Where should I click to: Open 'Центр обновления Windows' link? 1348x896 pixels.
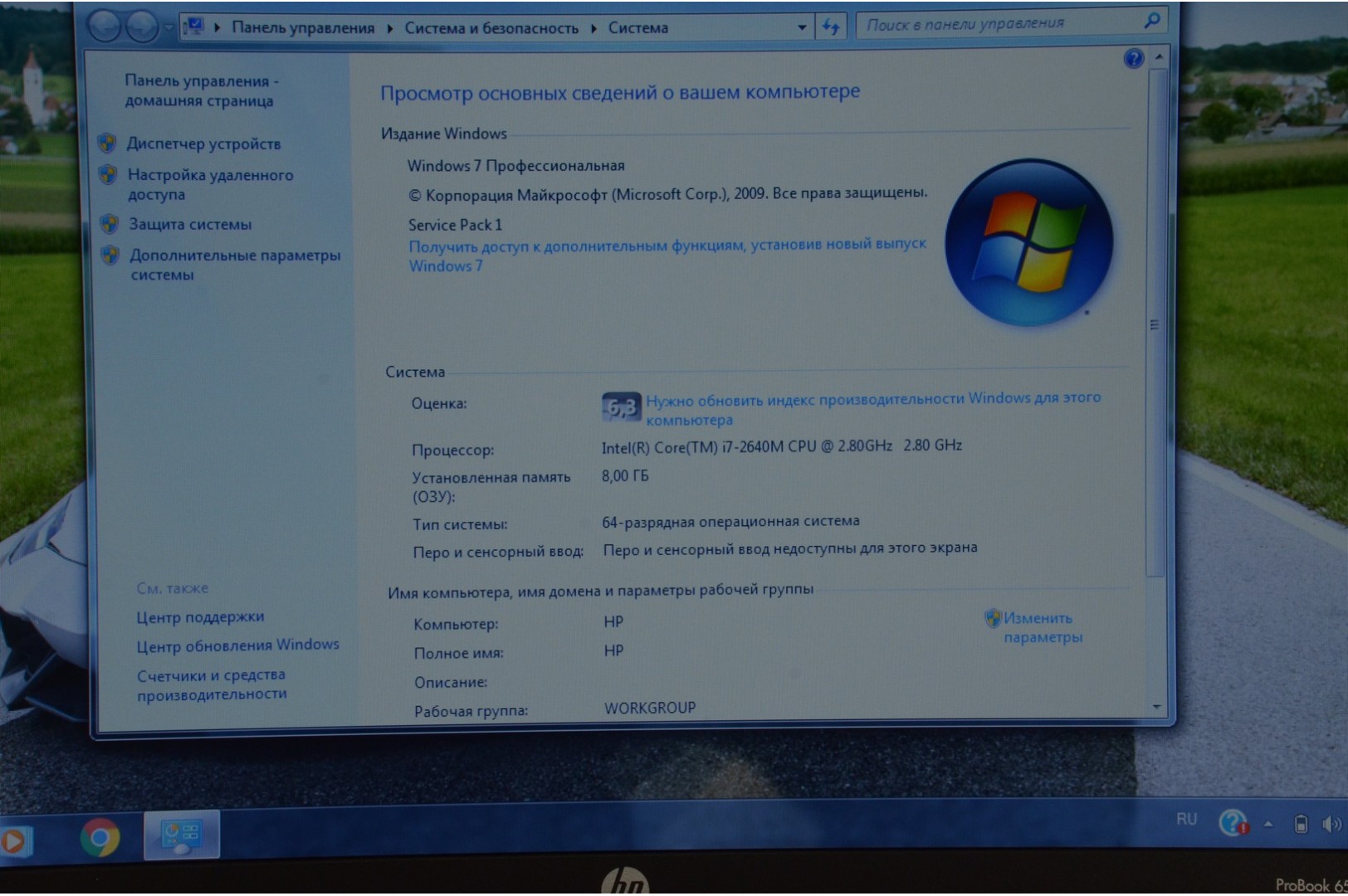pyautogui.click(x=237, y=645)
